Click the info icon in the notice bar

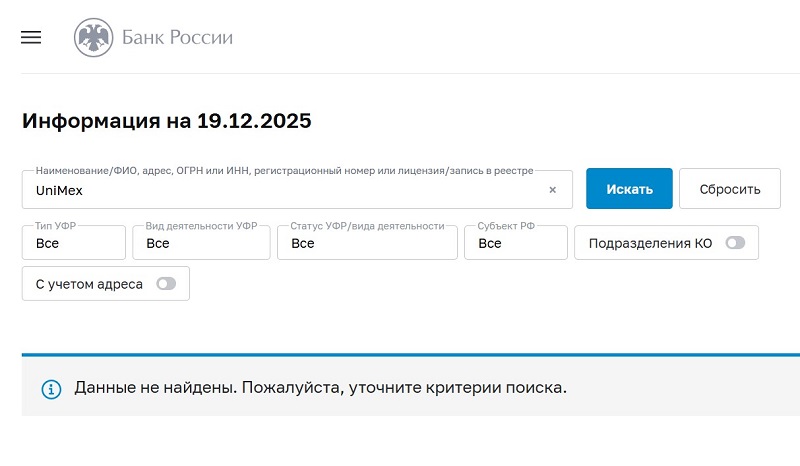tap(51, 388)
